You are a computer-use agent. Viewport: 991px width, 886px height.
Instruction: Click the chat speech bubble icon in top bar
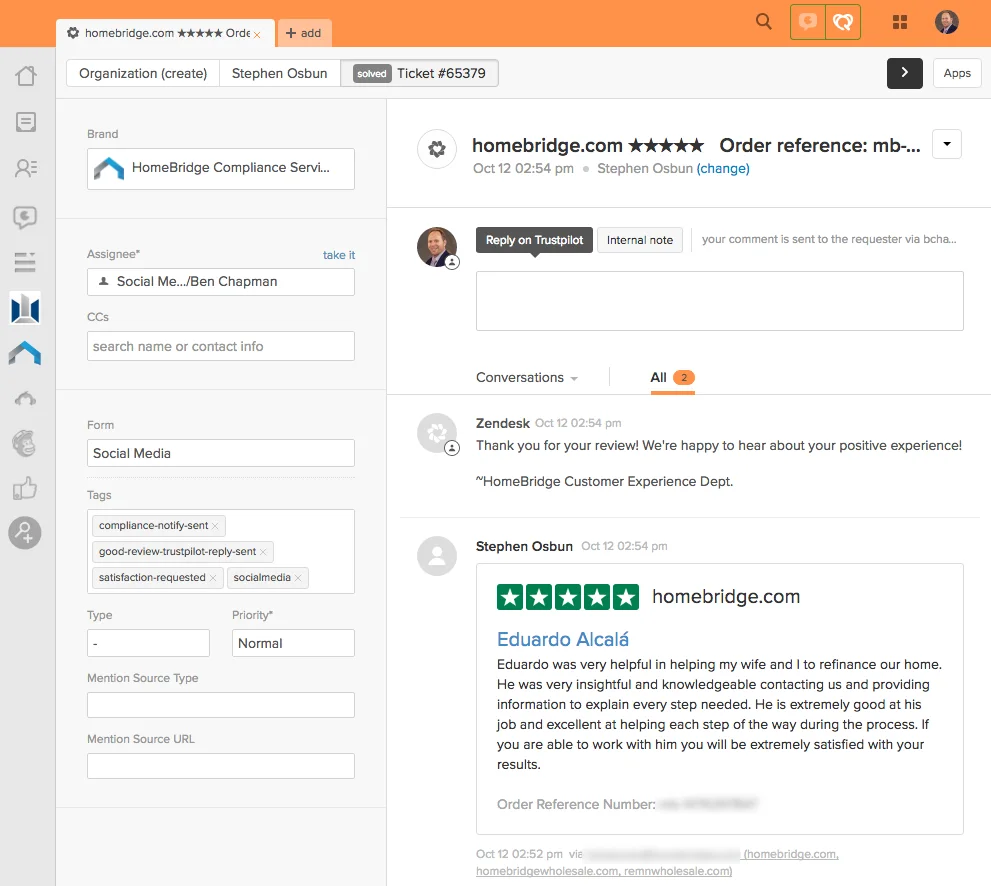point(808,23)
